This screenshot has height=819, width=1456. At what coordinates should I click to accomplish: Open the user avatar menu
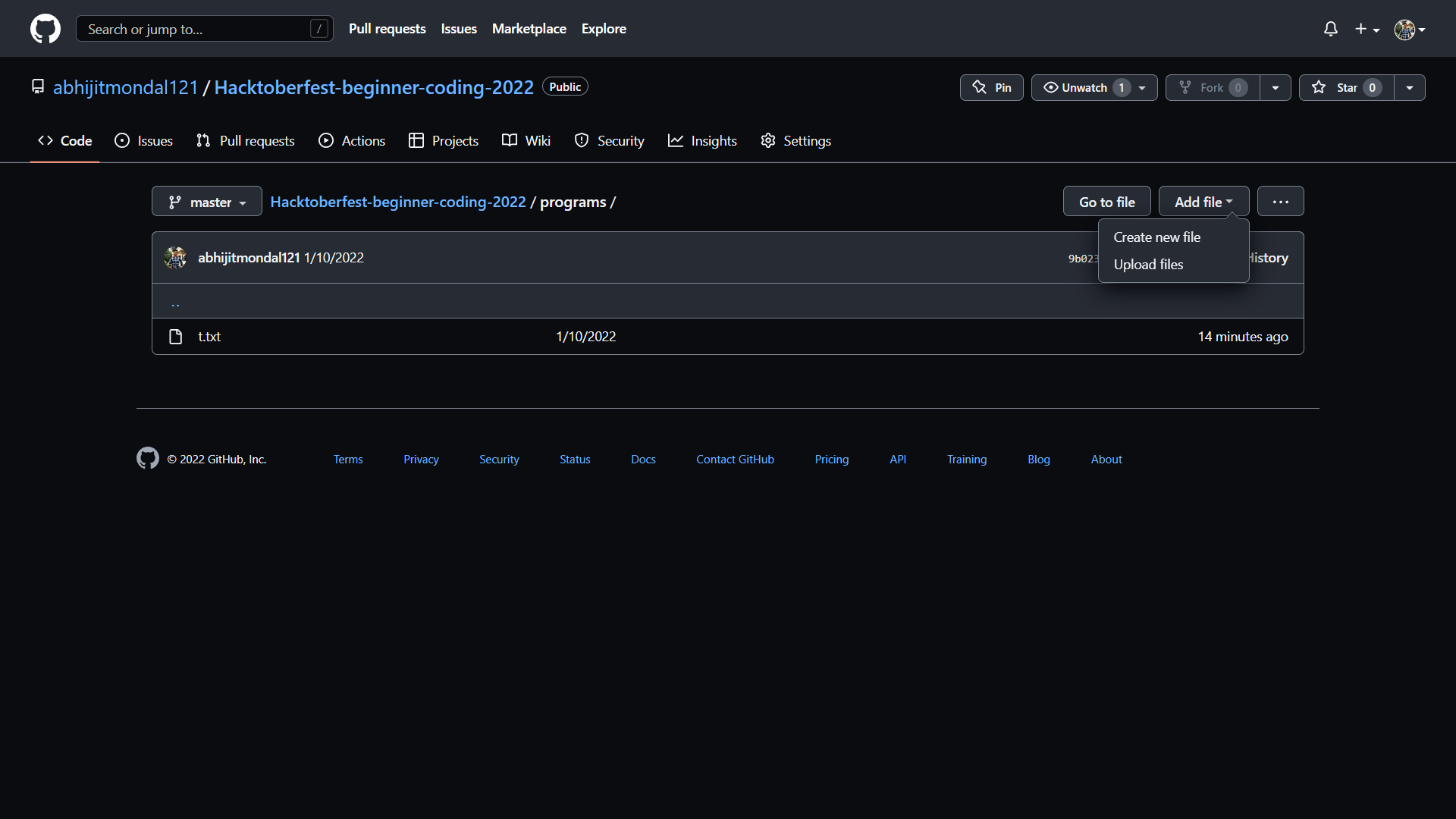coord(1409,29)
